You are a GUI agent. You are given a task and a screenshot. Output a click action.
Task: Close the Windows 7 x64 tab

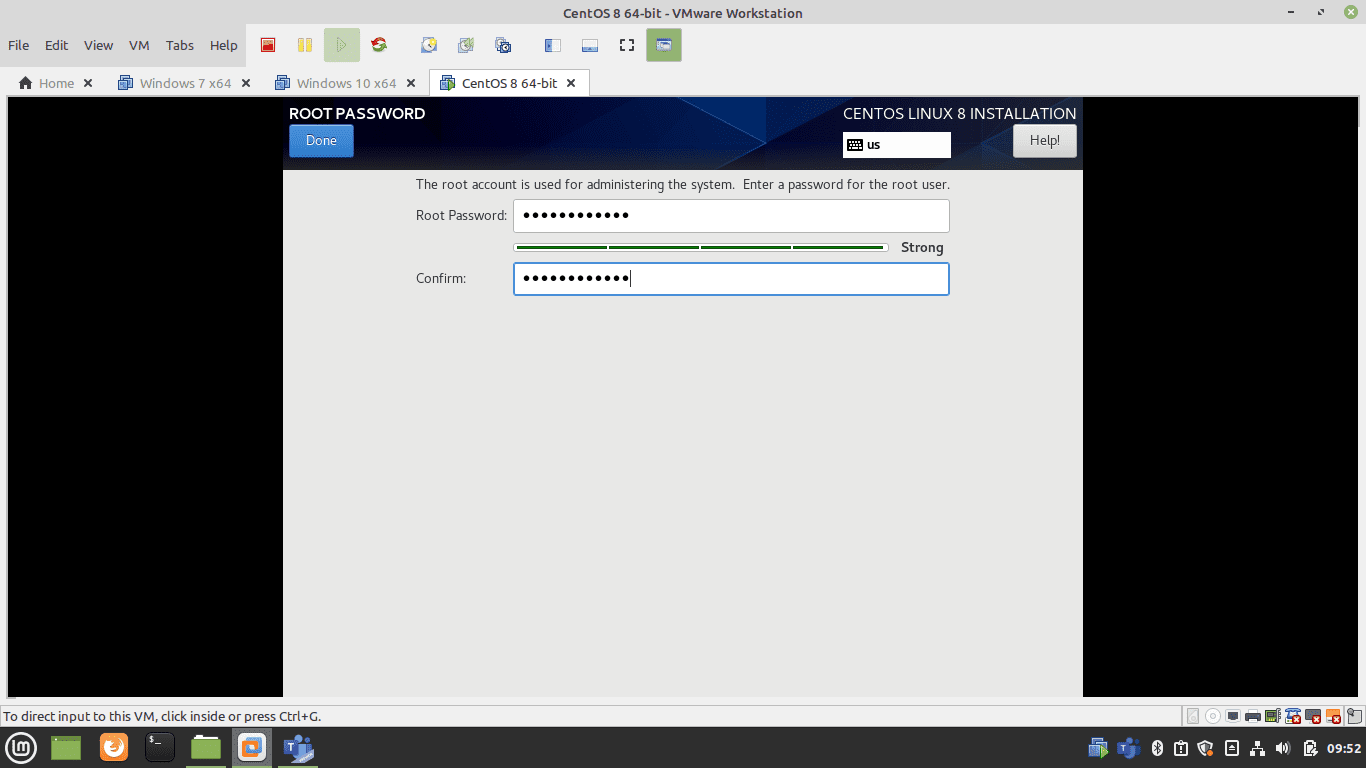[x=246, y=83]
